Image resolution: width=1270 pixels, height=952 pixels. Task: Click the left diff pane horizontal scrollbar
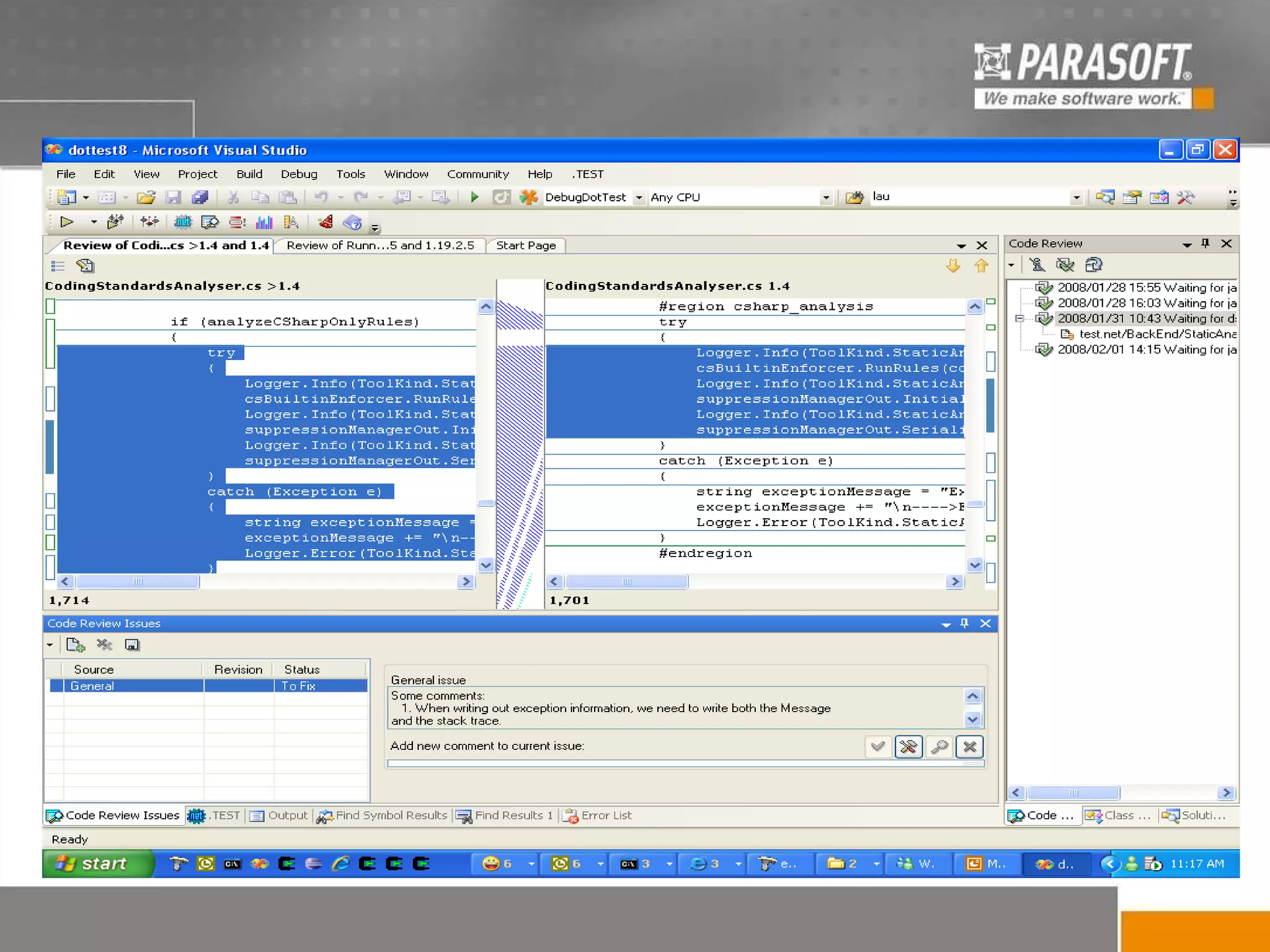coord(138,581)
